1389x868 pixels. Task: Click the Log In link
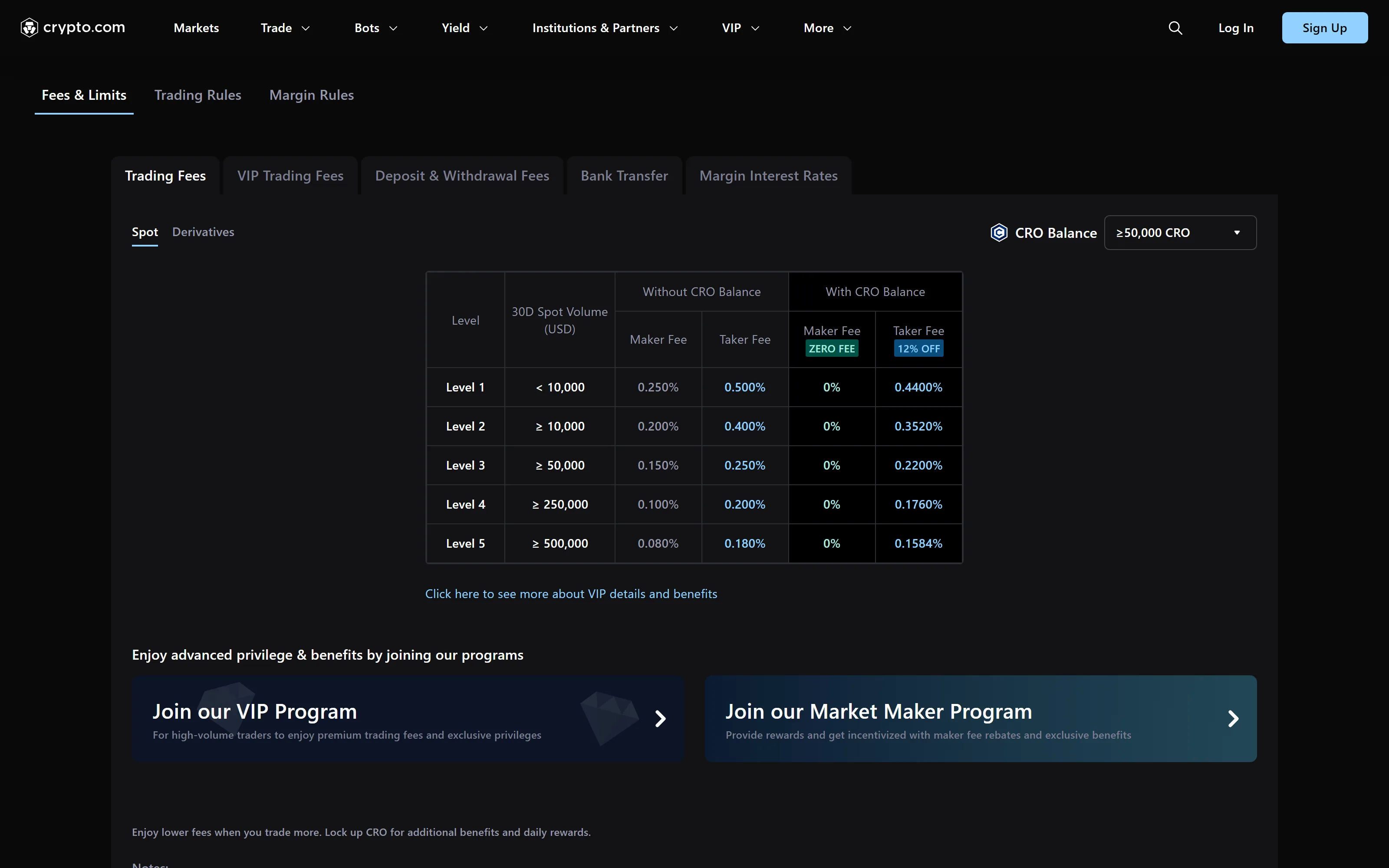(1236, 27)
